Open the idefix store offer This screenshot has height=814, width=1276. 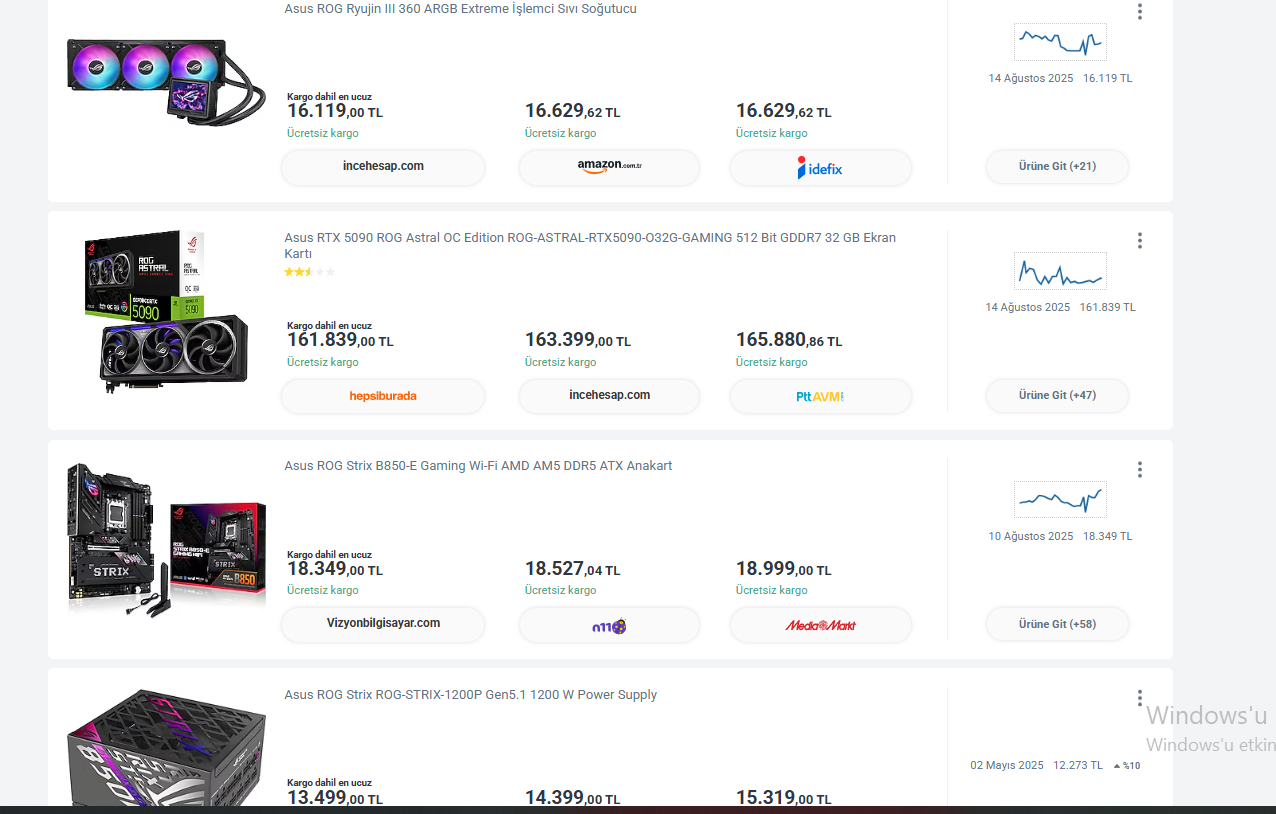(820, 167)
